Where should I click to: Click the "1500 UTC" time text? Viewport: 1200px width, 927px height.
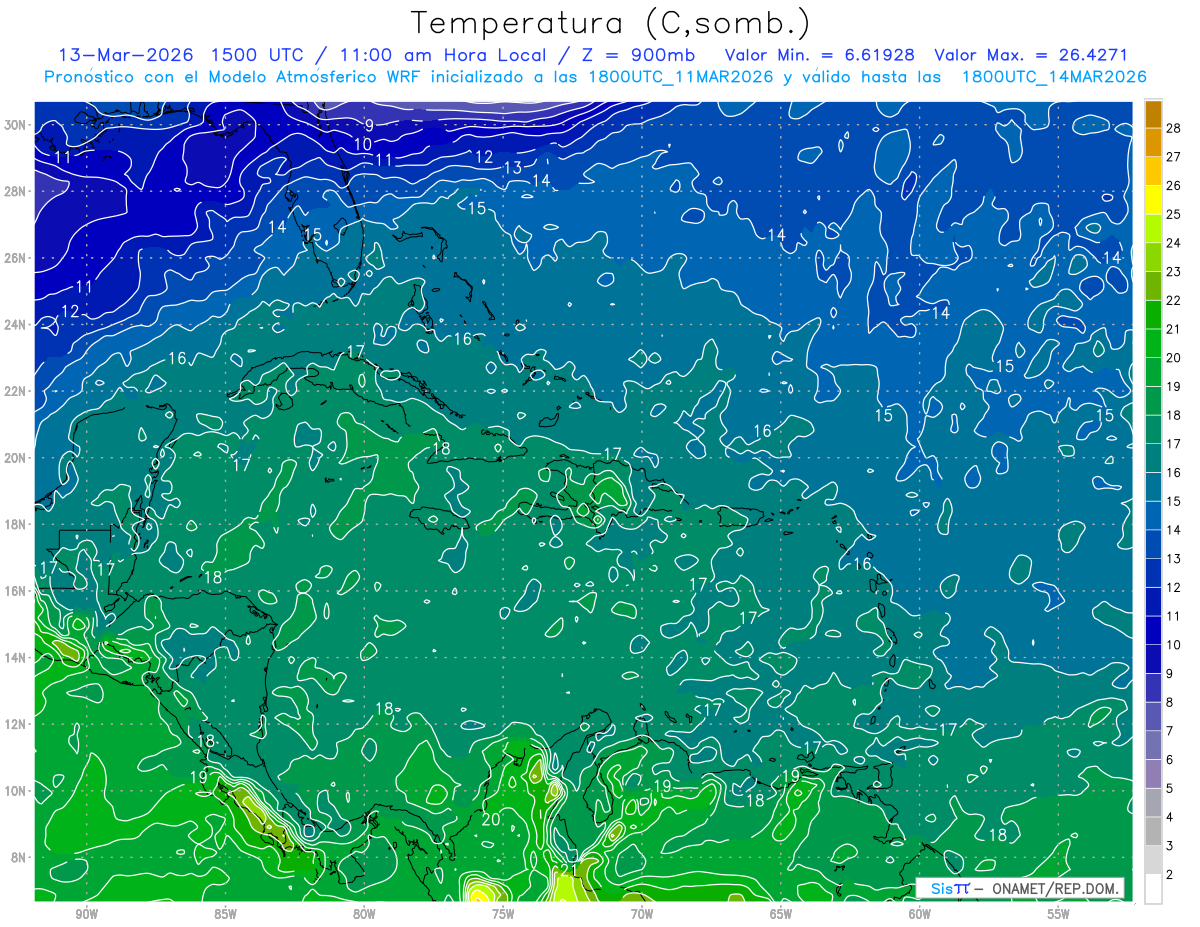[x=259, y=55]
